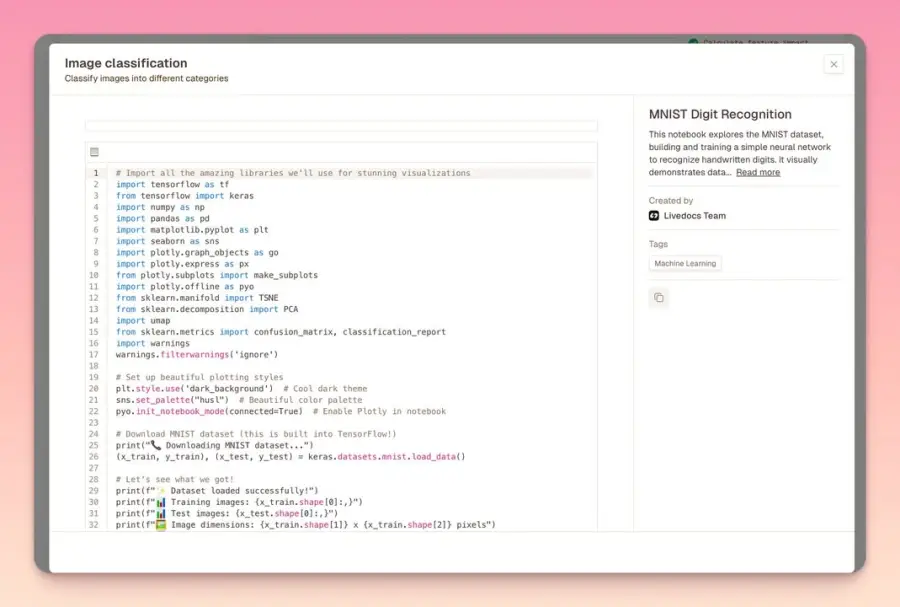The height and width of the screenshot is (607, 900).
Task: Click code line 'import matplotlib.pyplot as plt'
Action: [192, 229]
